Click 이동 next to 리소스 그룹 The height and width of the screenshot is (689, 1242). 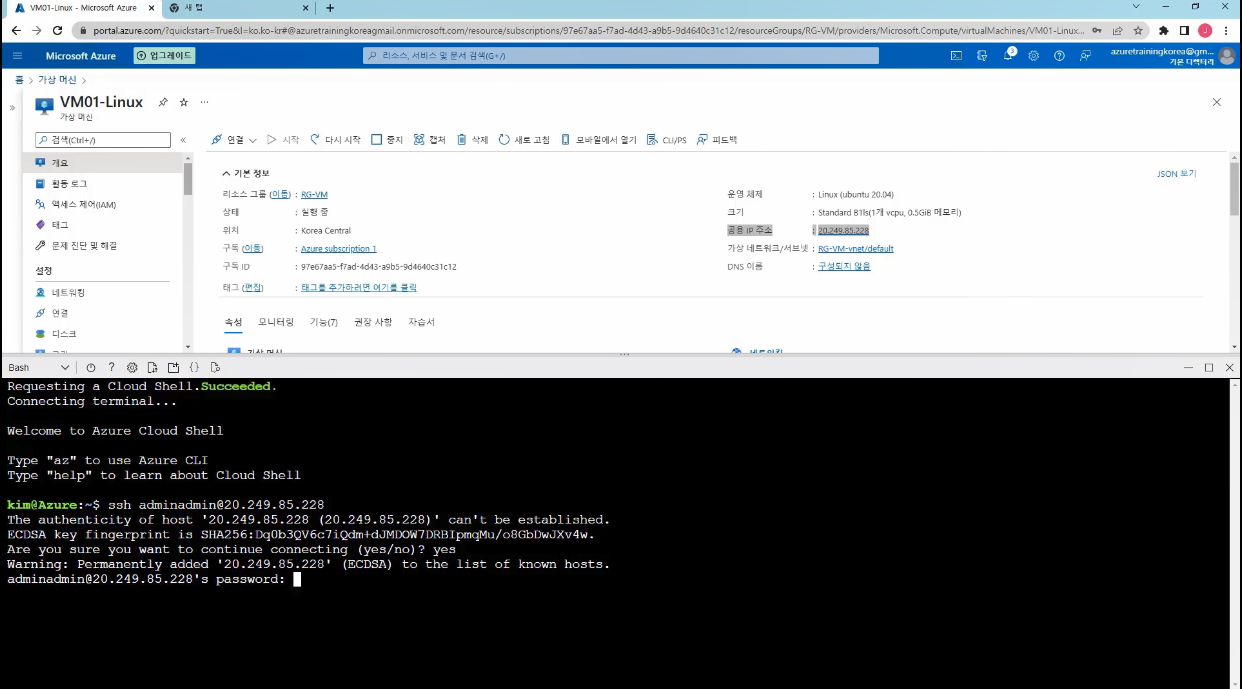(x=280, y=194)
